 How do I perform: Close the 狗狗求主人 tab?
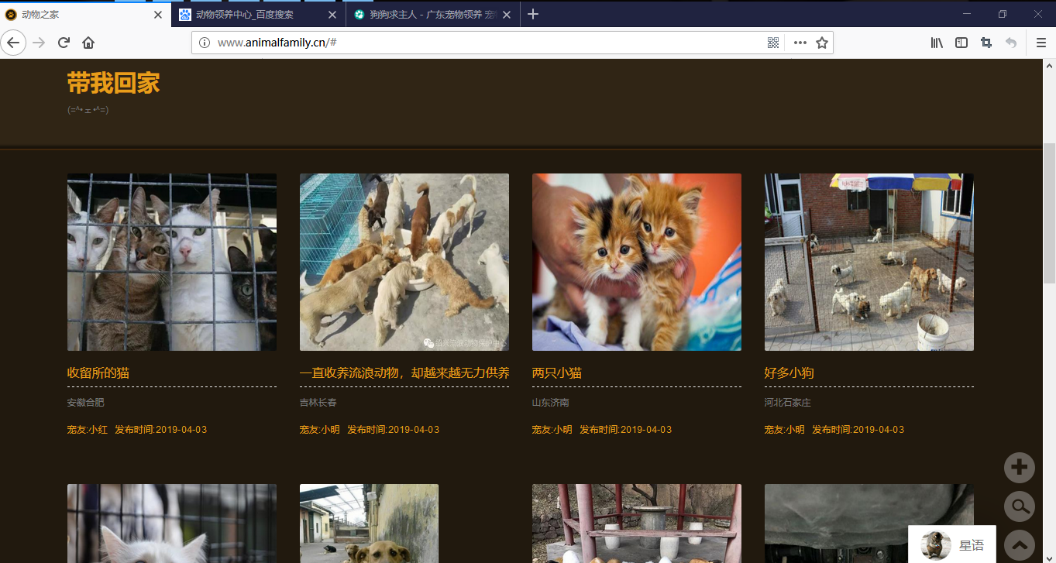[x=506, y=14]
